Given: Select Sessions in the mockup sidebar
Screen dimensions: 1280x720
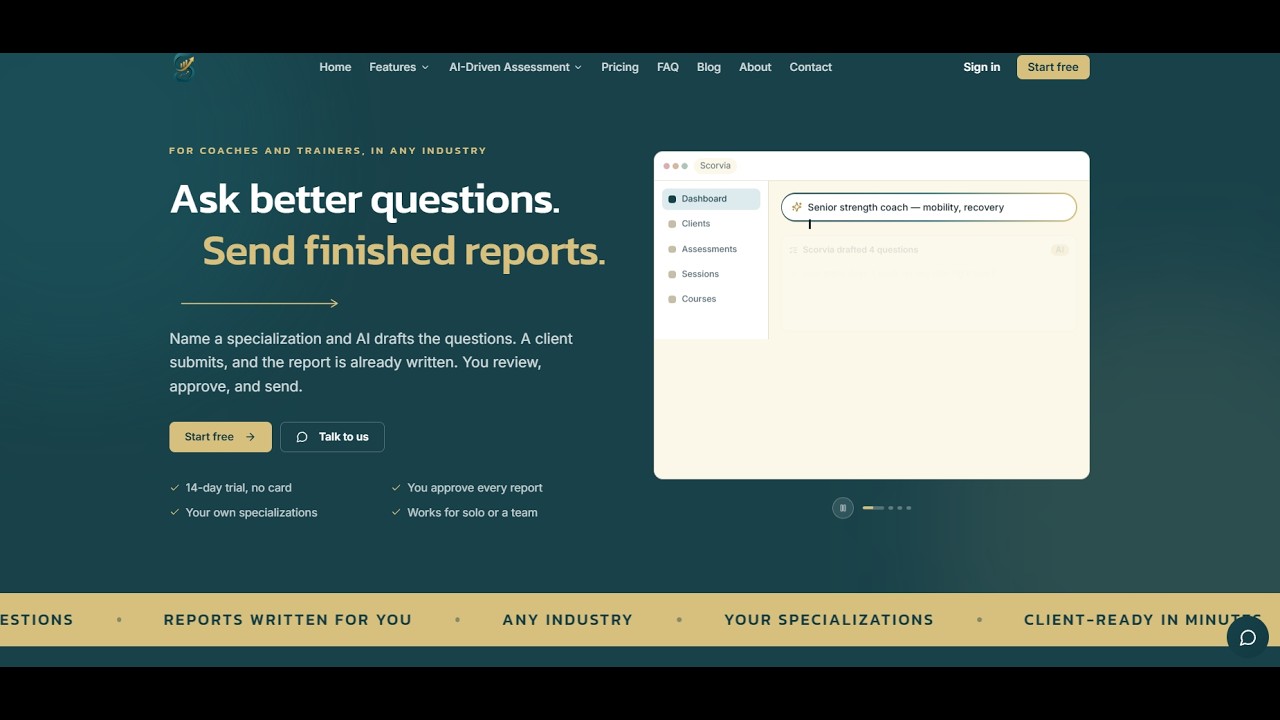Looking at the screenshot, I should (x=711, y=274).
